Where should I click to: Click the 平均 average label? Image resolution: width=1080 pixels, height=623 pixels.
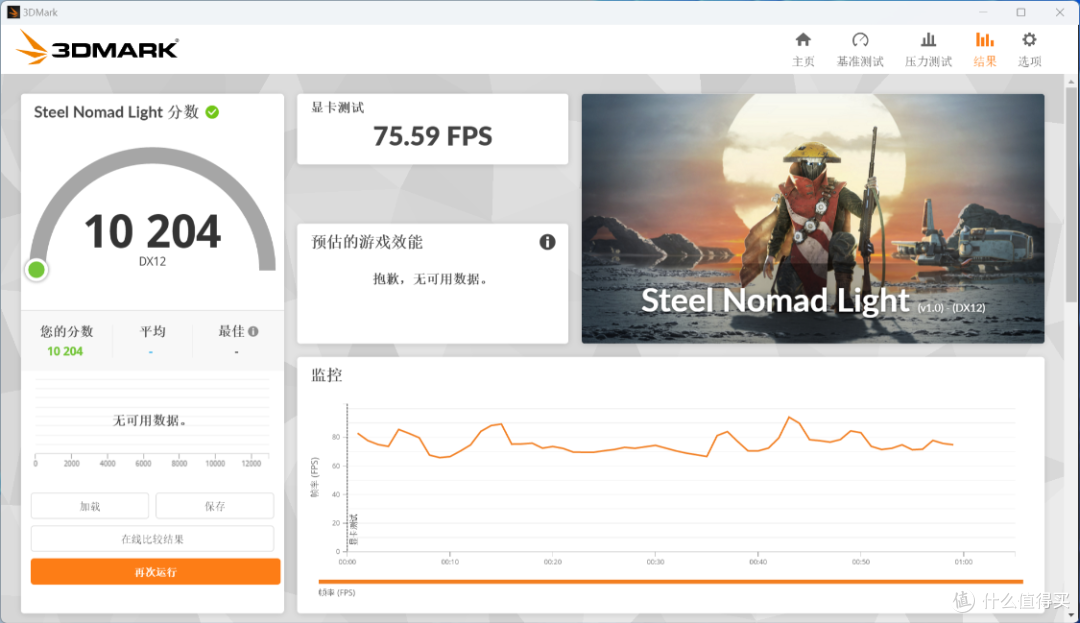click(152, 332)
